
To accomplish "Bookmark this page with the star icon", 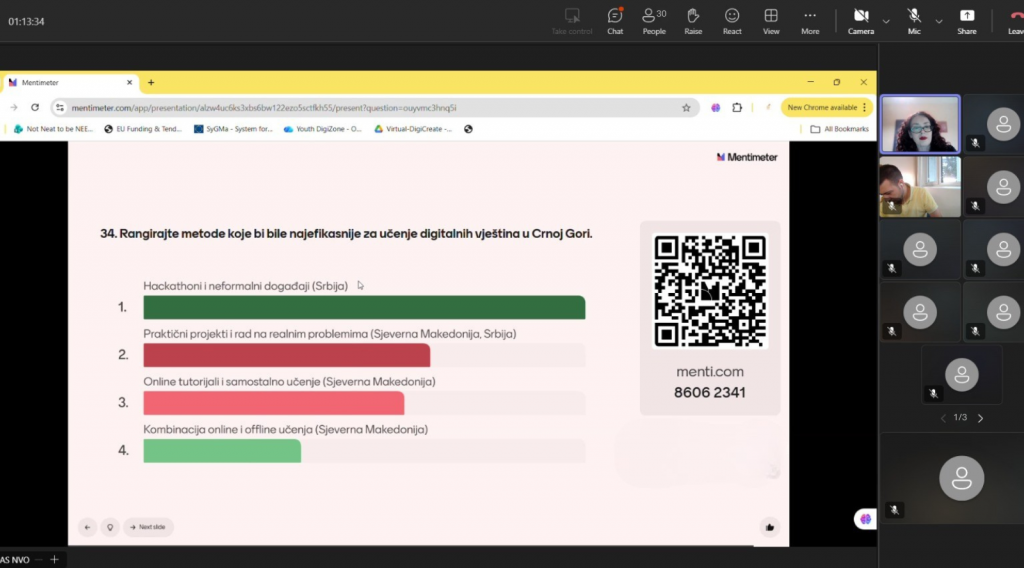I will tap(686, 108).
